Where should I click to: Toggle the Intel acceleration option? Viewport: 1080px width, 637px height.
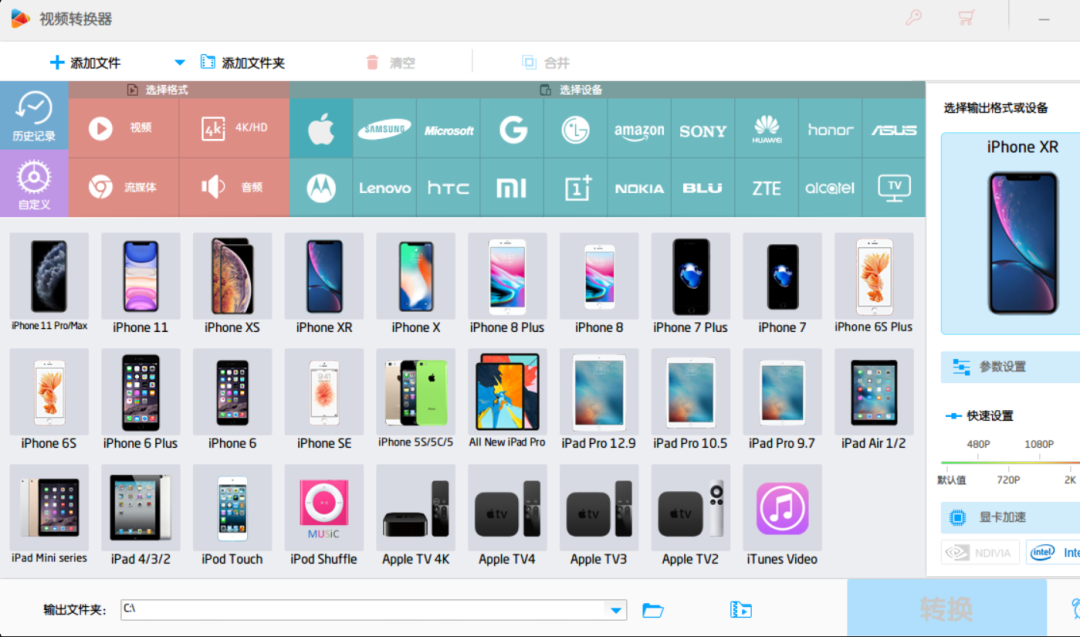pyautogui.click(x=1053, y=552)
